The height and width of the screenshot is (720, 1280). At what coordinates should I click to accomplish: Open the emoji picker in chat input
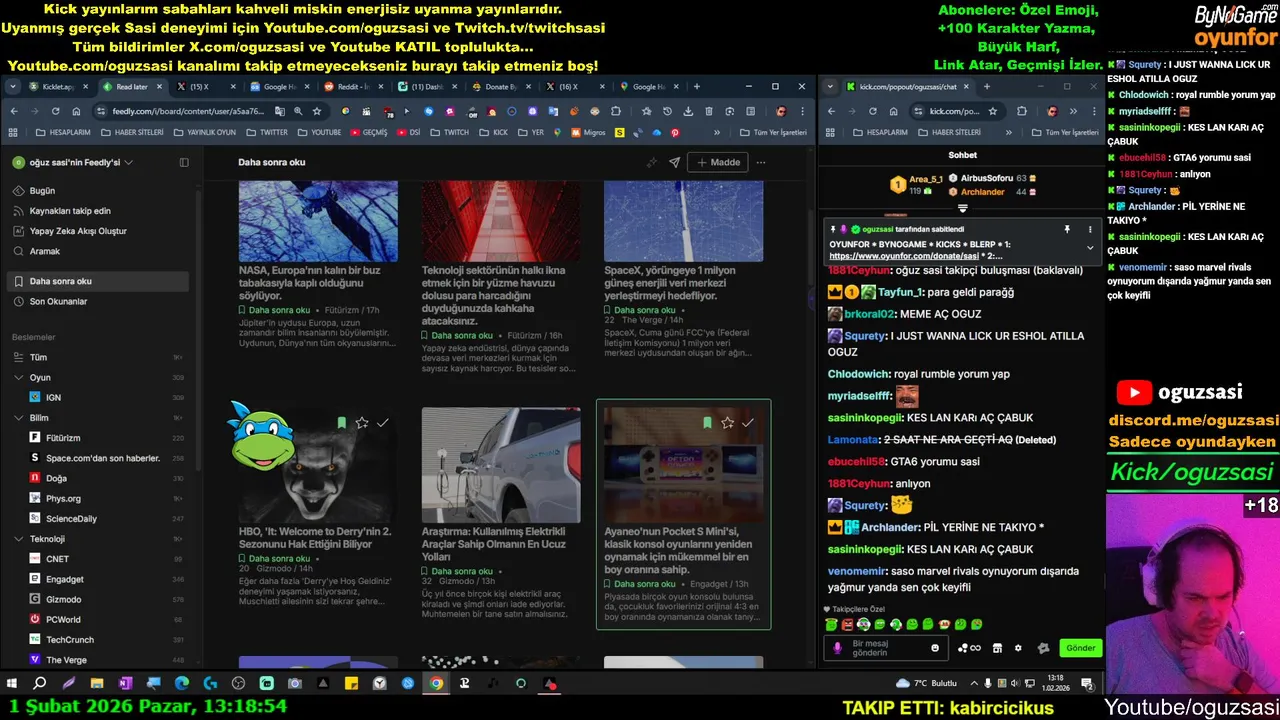(935, 648)
